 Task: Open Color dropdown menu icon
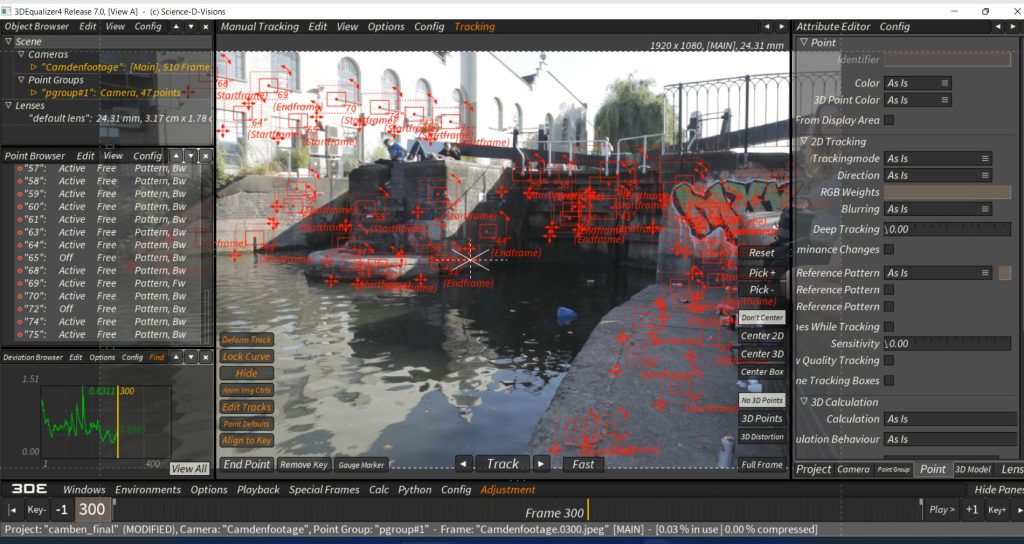coord(944,83)
